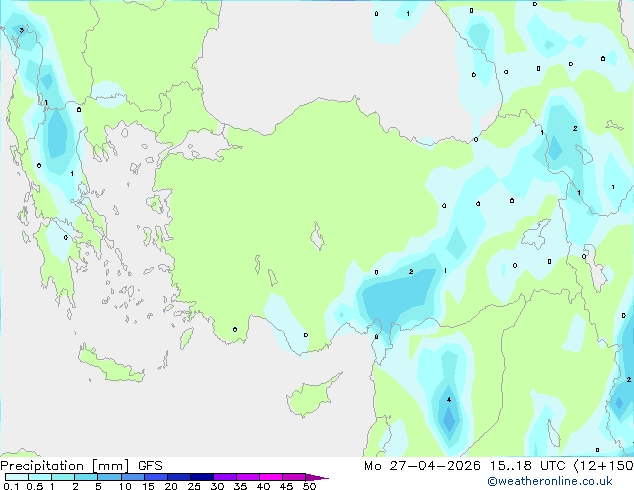Click the '10' legend scale label

[x=125, y=486]
